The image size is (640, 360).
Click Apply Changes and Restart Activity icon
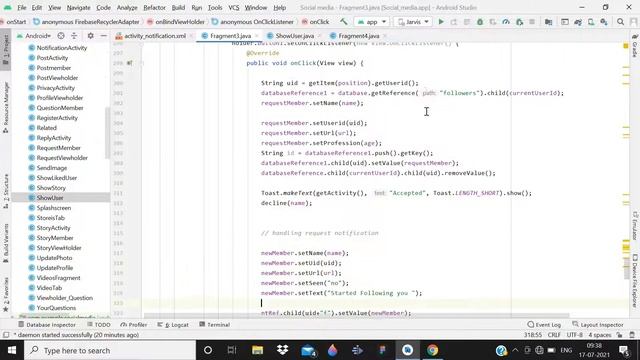(x=454, y=22)
